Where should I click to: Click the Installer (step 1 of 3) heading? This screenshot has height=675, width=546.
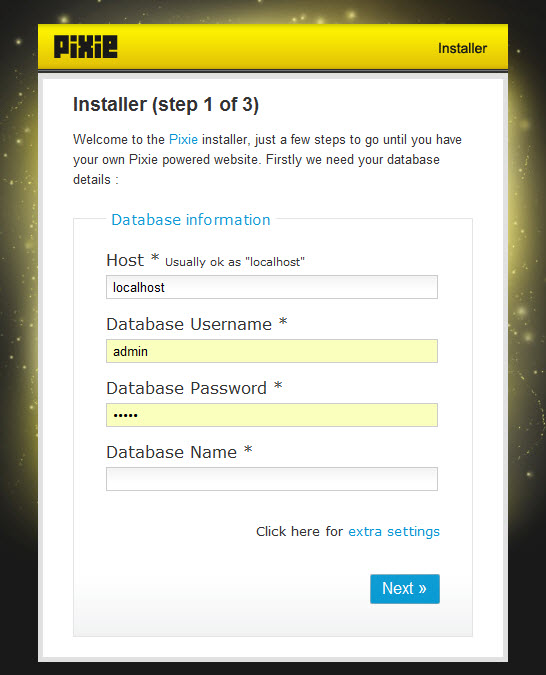(166, 105)
